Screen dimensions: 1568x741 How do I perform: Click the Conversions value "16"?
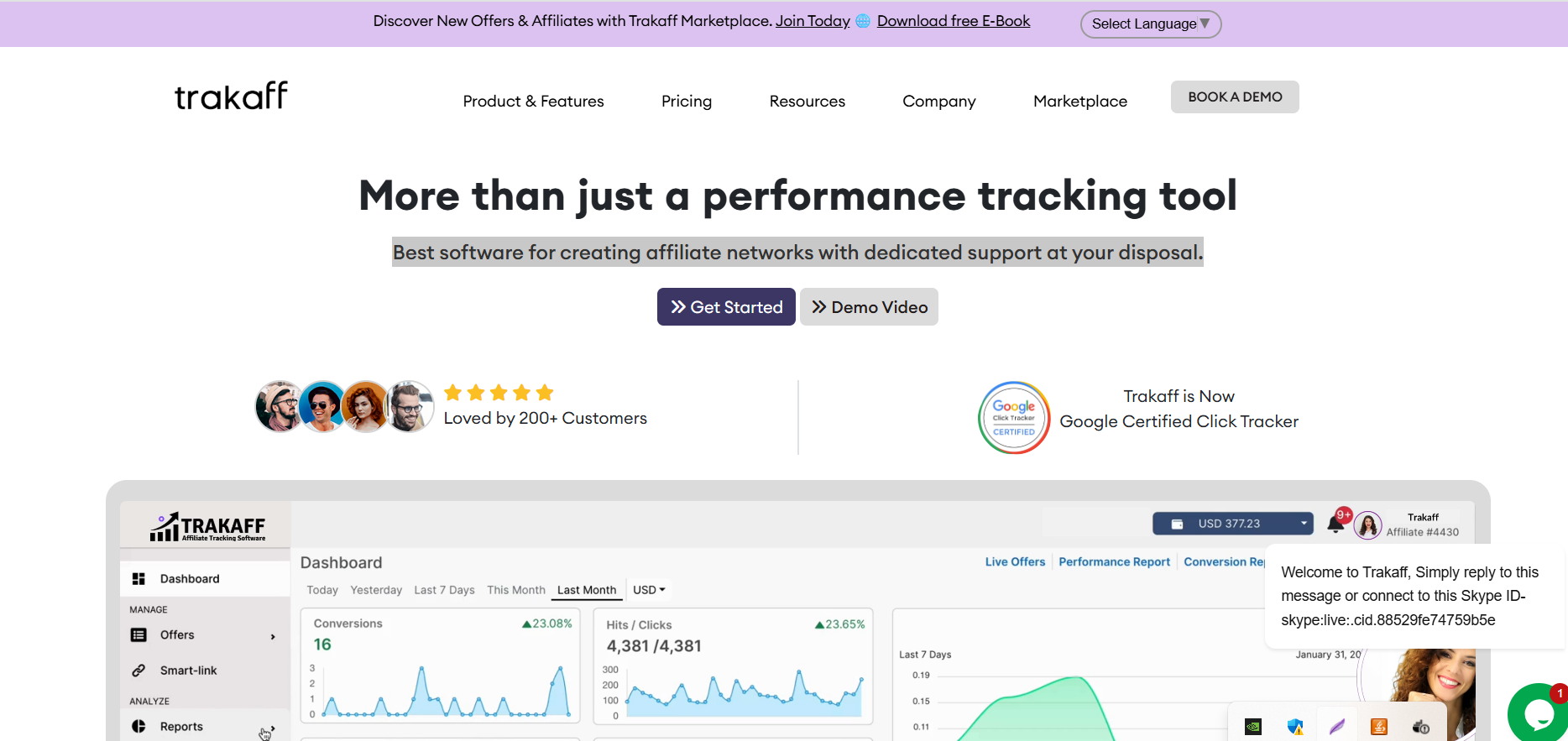click(322, 644)
